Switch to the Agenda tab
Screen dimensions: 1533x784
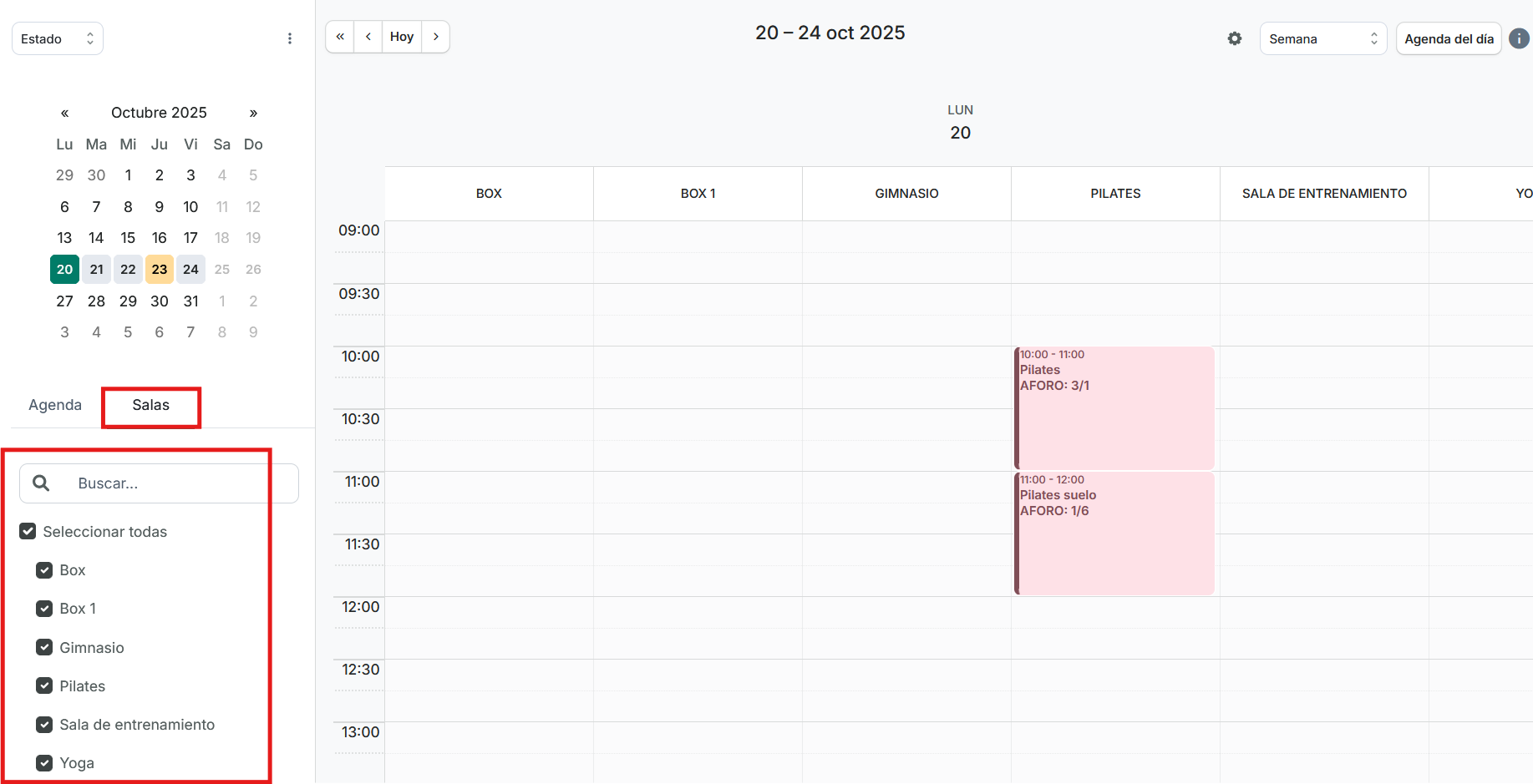55,405
